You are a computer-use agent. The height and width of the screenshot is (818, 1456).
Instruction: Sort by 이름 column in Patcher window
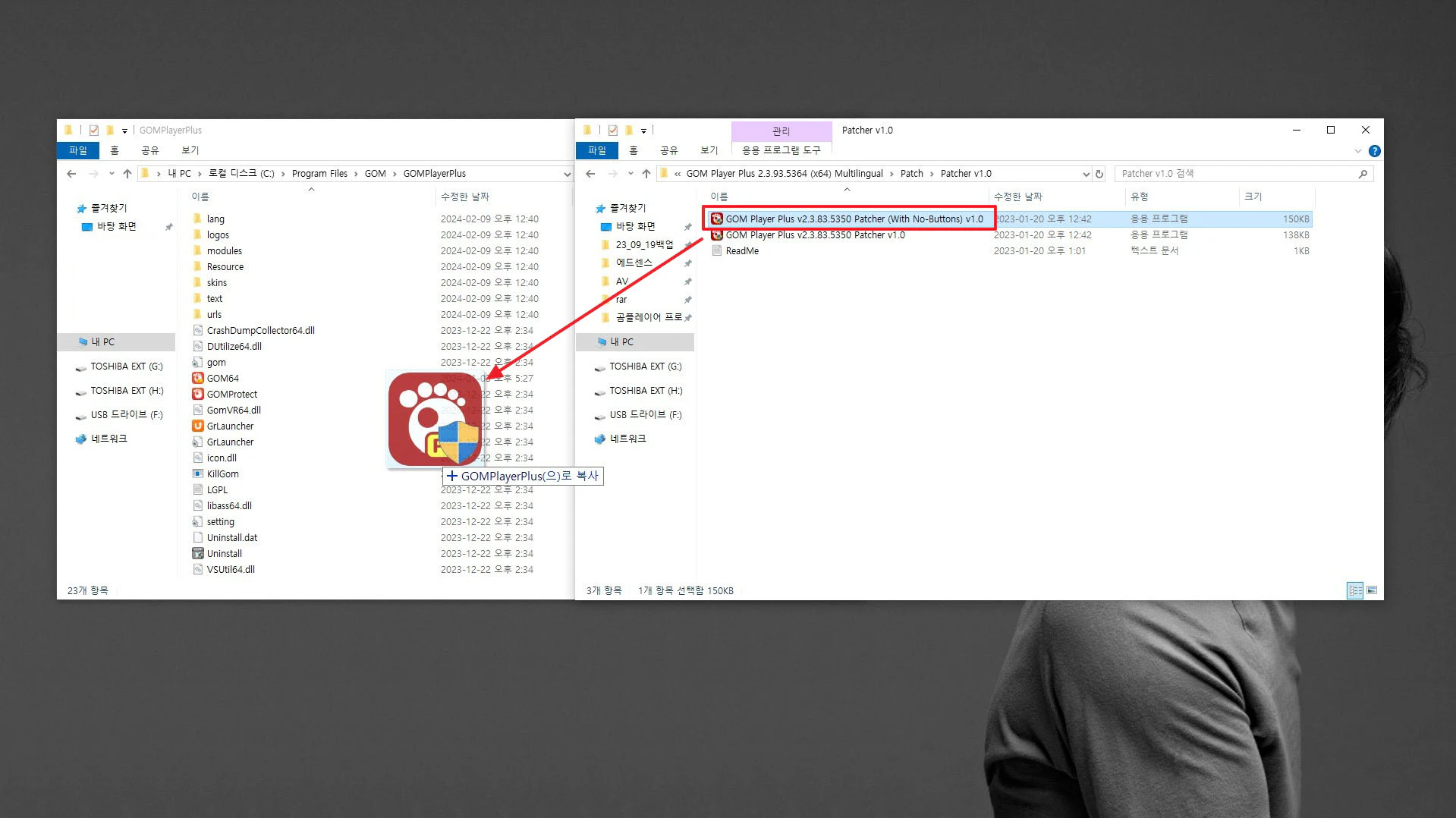pos(719,197)
